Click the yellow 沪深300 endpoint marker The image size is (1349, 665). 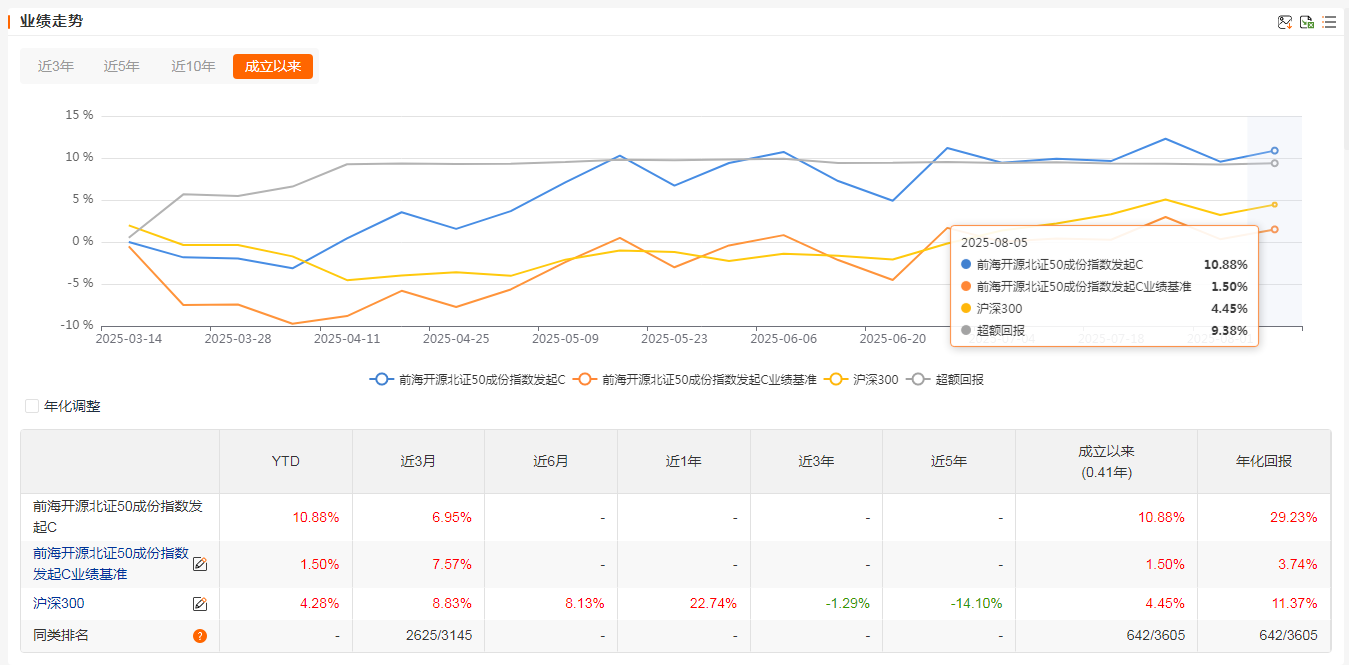(x=1274, y=204)
